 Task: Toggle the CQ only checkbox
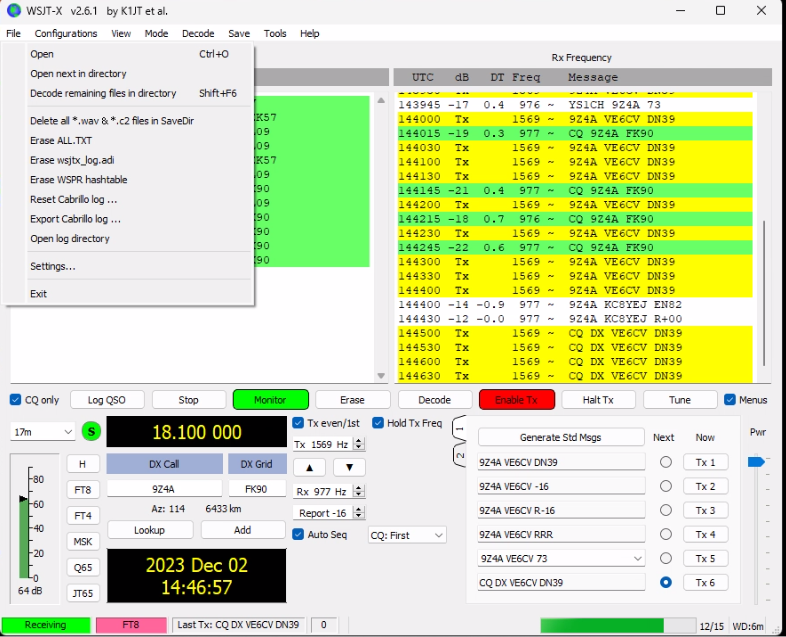click(x=16, y=400)
